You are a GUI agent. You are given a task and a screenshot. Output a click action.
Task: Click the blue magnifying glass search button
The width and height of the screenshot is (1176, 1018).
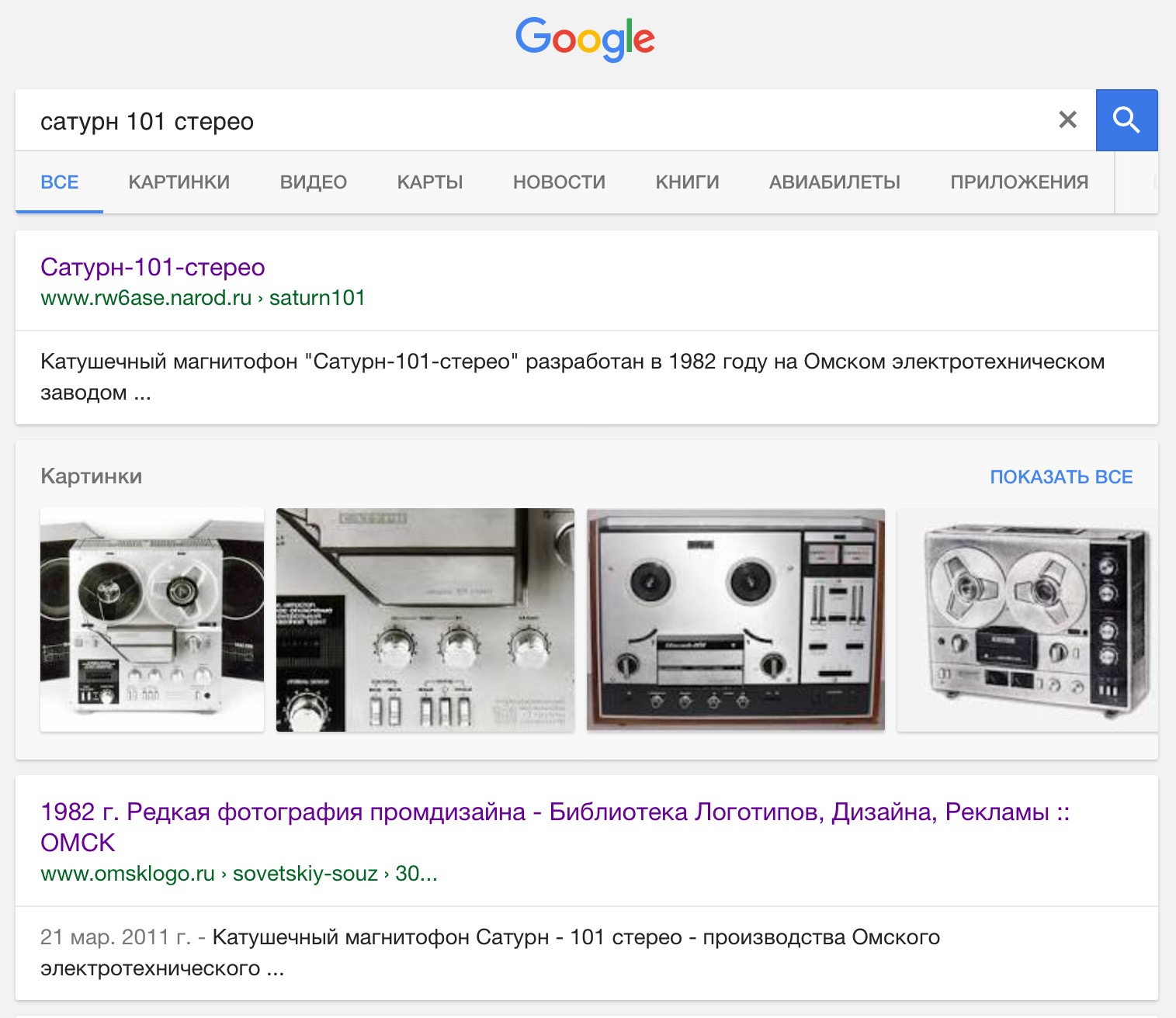coord(1126,120)
